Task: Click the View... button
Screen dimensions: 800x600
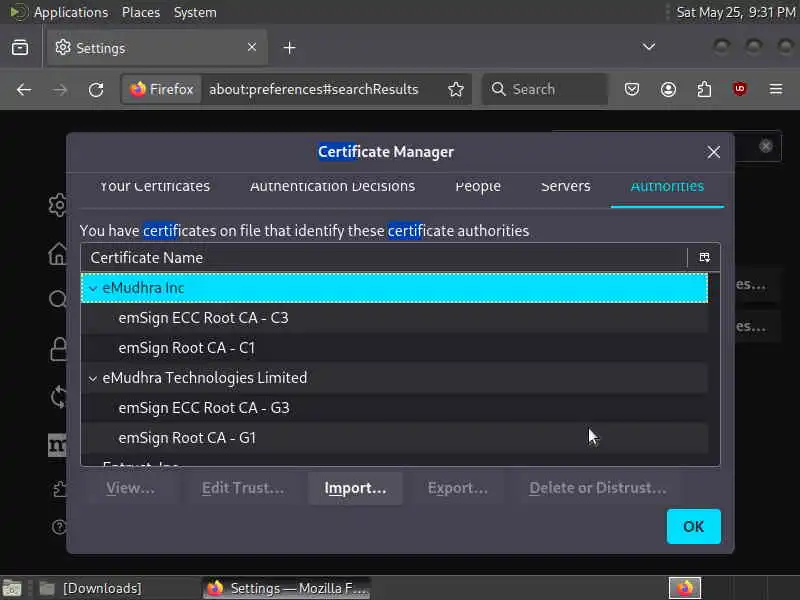Action: [x=130, y=488]
